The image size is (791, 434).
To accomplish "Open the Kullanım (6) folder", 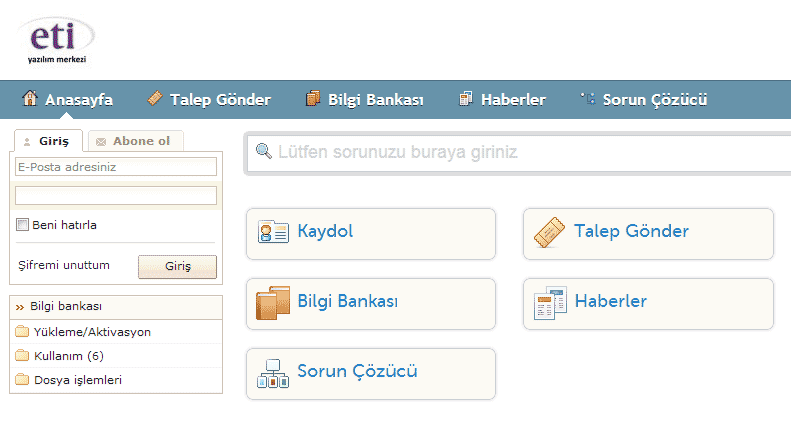I will [68, 356].
